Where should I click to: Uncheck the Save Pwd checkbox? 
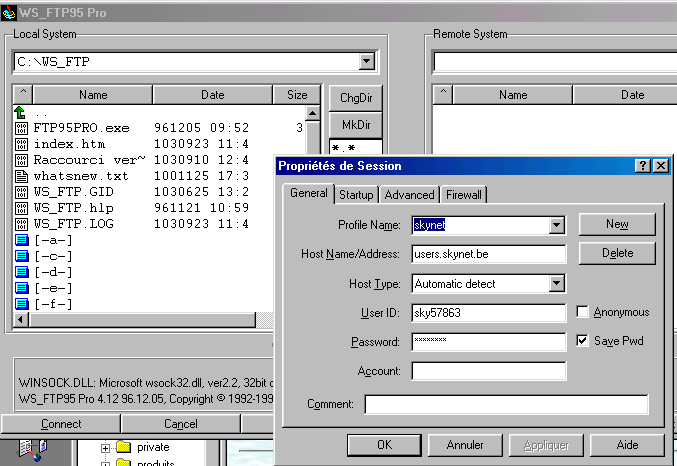[x=582, y=341]
